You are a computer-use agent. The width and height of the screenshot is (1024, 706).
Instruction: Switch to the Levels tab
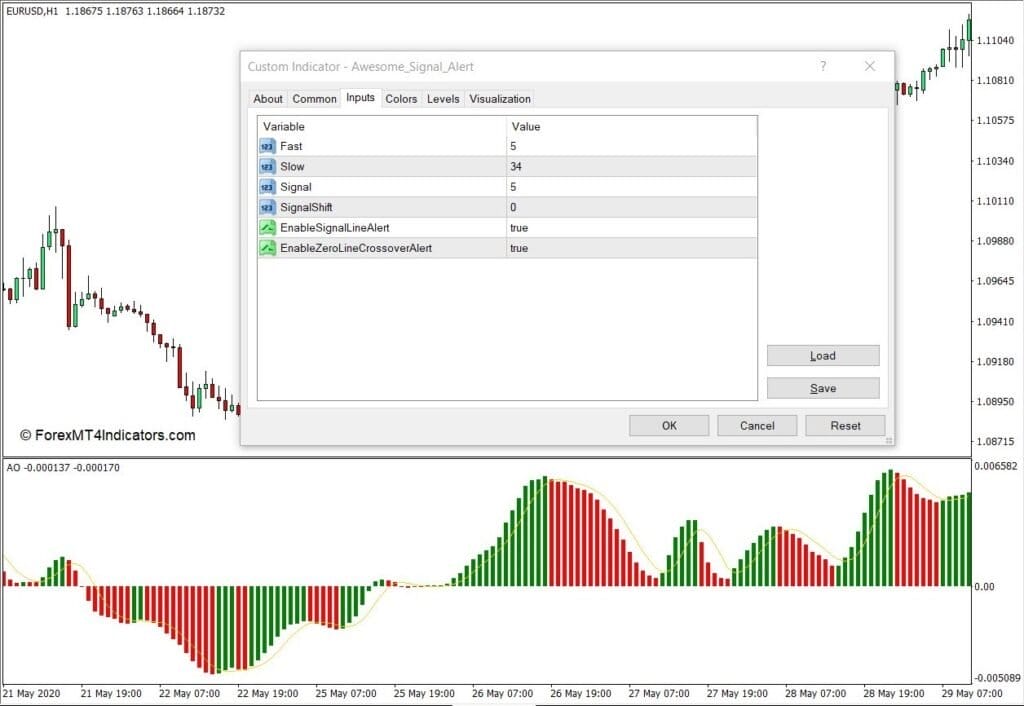[443, 99]
